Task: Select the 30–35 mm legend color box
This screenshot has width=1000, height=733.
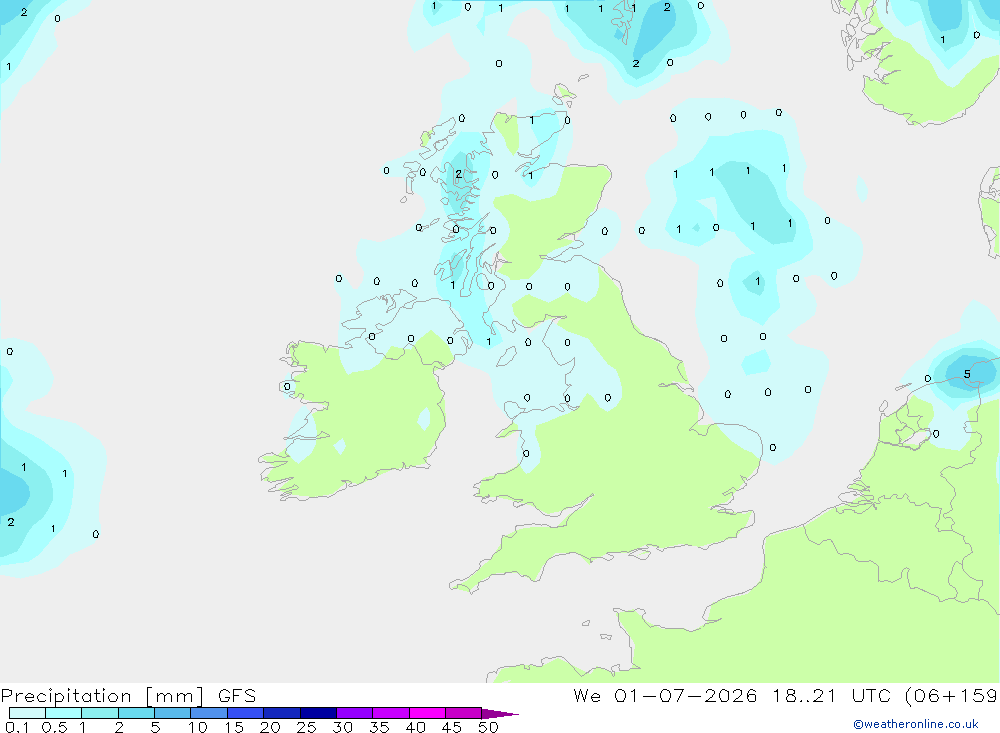Action: click(355, 713)
